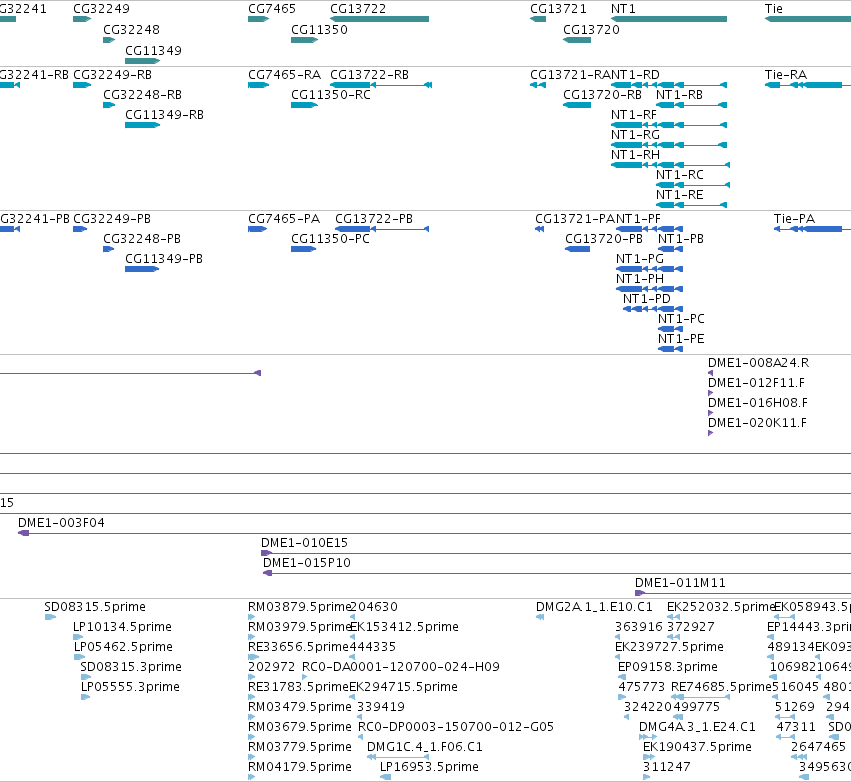Open transcript NT1-RC

(x=679, y=175)
